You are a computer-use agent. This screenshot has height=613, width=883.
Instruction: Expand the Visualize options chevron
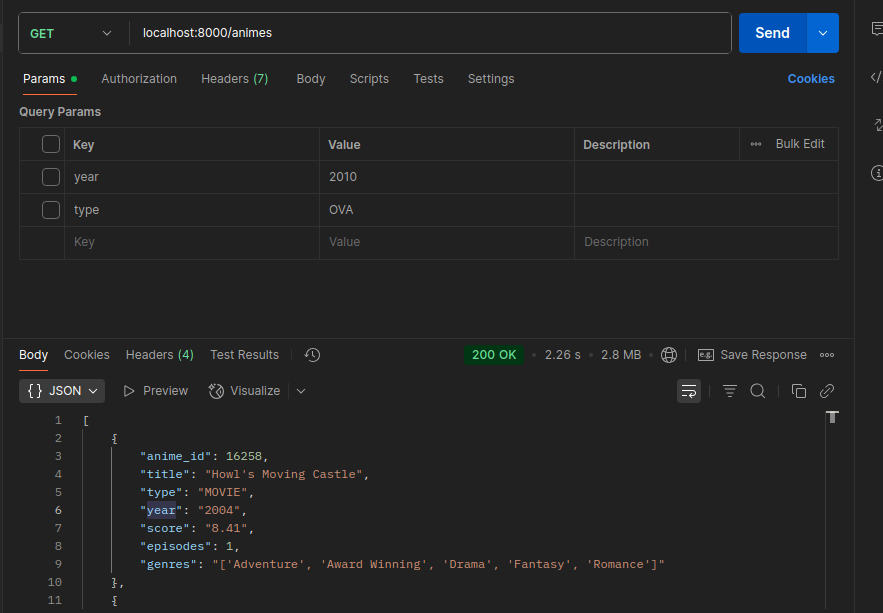point(301,391)
